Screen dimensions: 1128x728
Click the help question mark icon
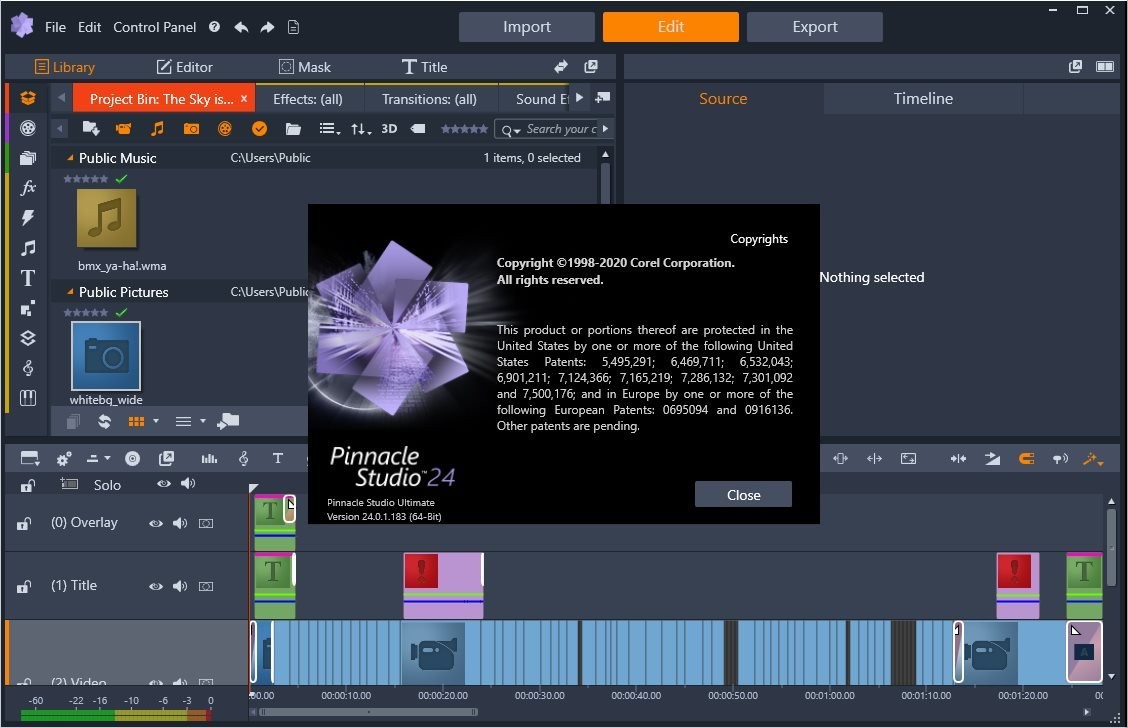coord(214,27)
